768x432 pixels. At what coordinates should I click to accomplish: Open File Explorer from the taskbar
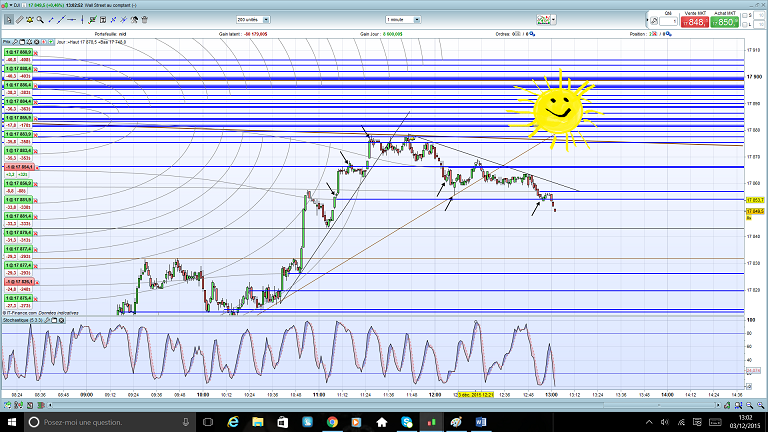pos(257,423)
